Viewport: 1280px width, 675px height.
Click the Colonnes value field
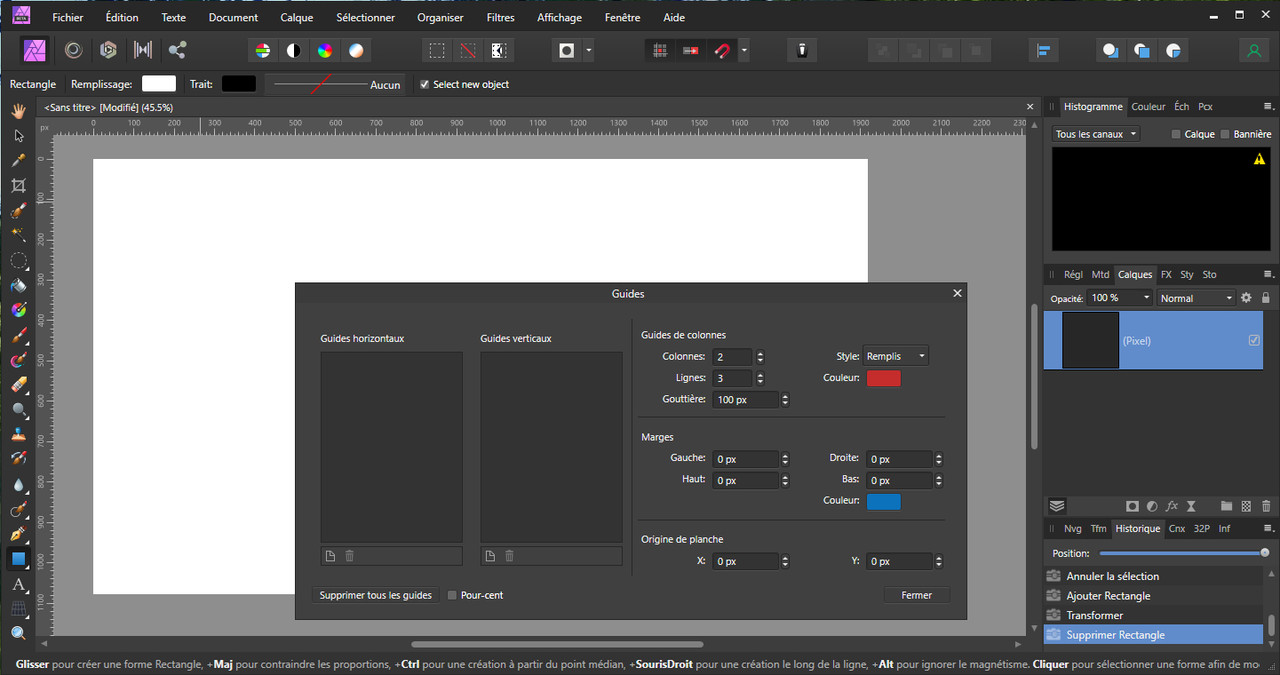[x=732, y=357]
